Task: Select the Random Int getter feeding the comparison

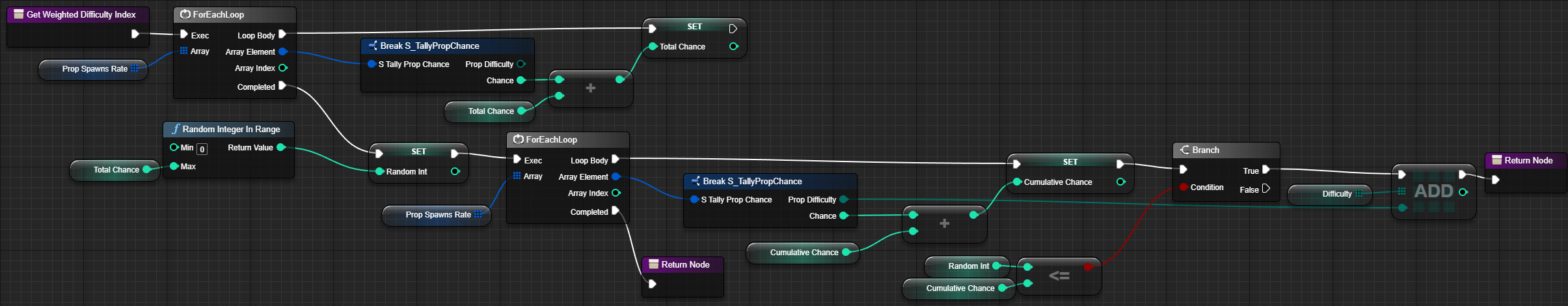Action: click(967, 266)
